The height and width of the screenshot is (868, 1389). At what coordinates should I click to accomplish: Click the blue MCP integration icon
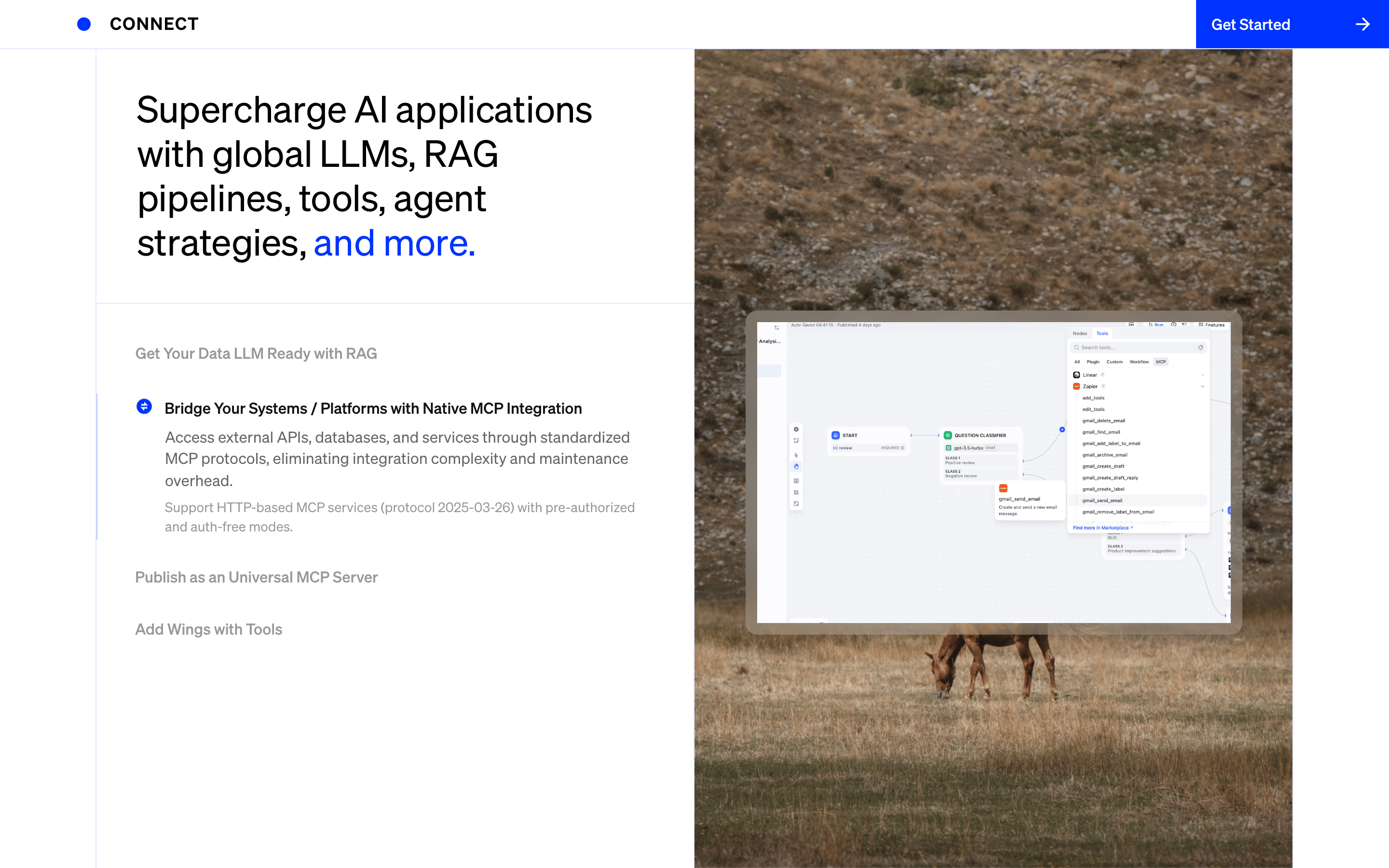click(144, 407)
